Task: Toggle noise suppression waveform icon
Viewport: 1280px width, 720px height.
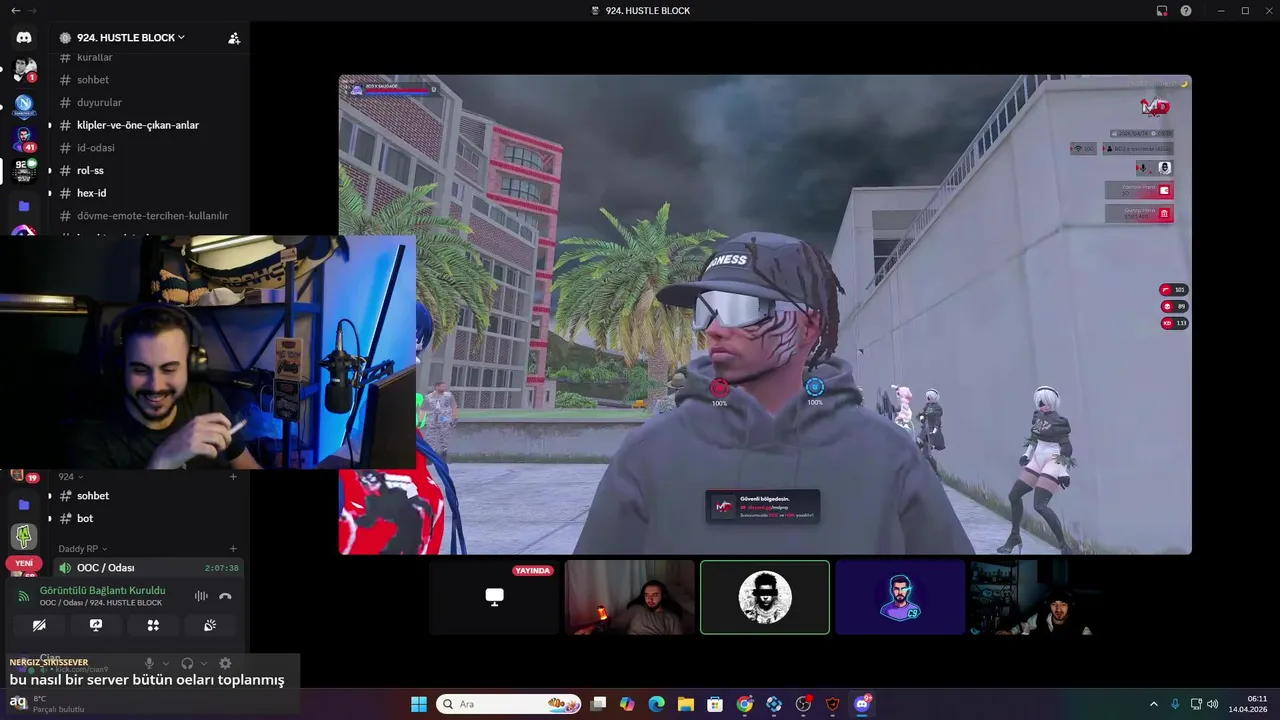Action: (201, 596)
